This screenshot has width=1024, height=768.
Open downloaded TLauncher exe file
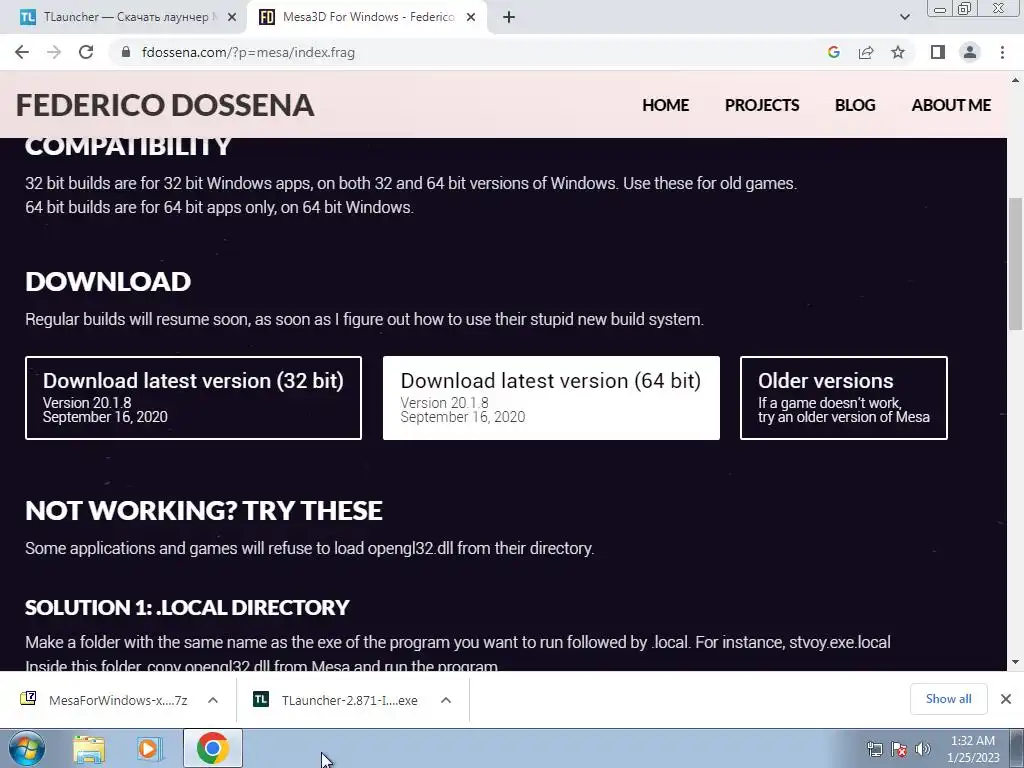click(x=336, y=700)
